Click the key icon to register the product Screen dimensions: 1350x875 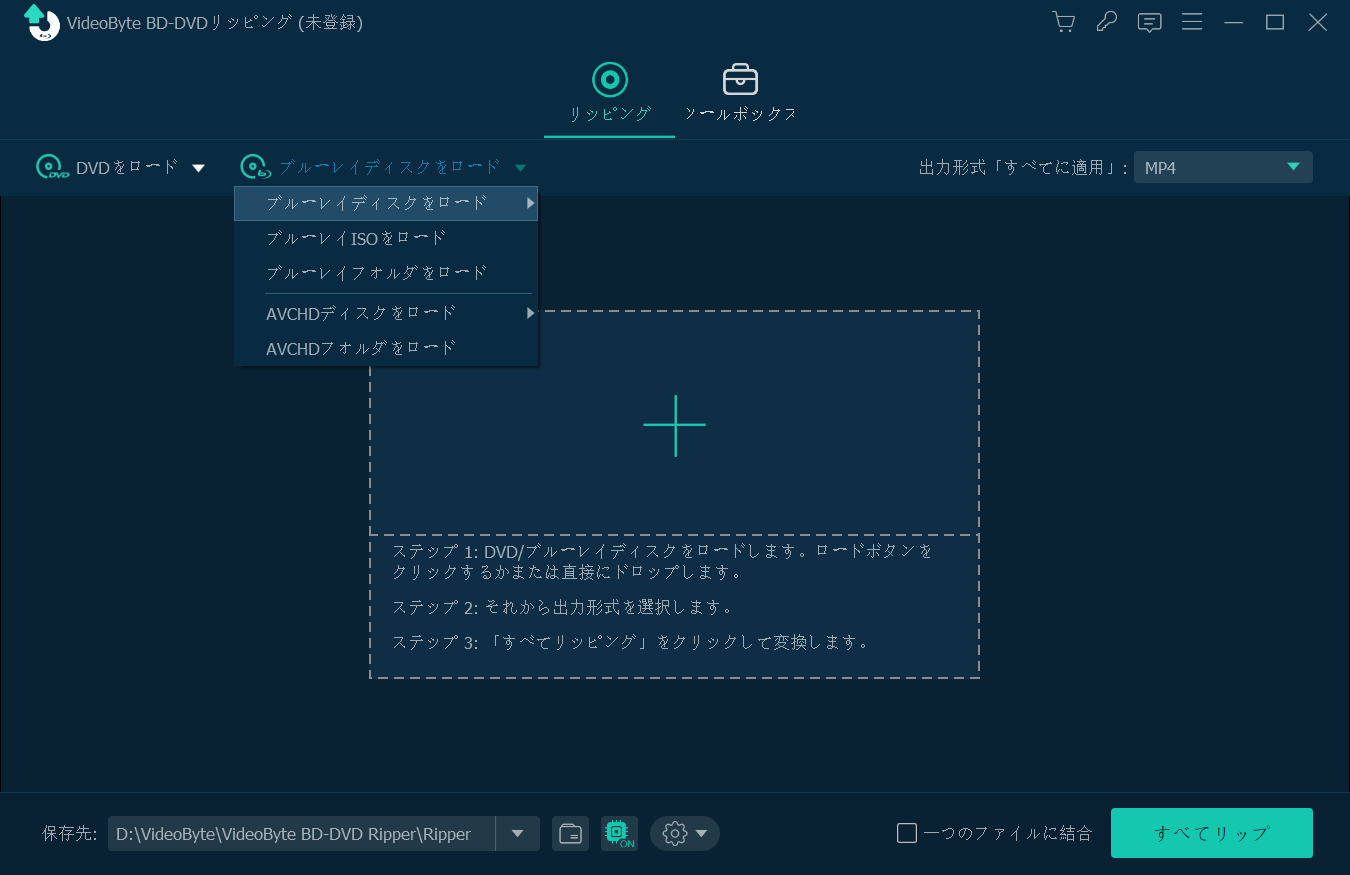1106,21
